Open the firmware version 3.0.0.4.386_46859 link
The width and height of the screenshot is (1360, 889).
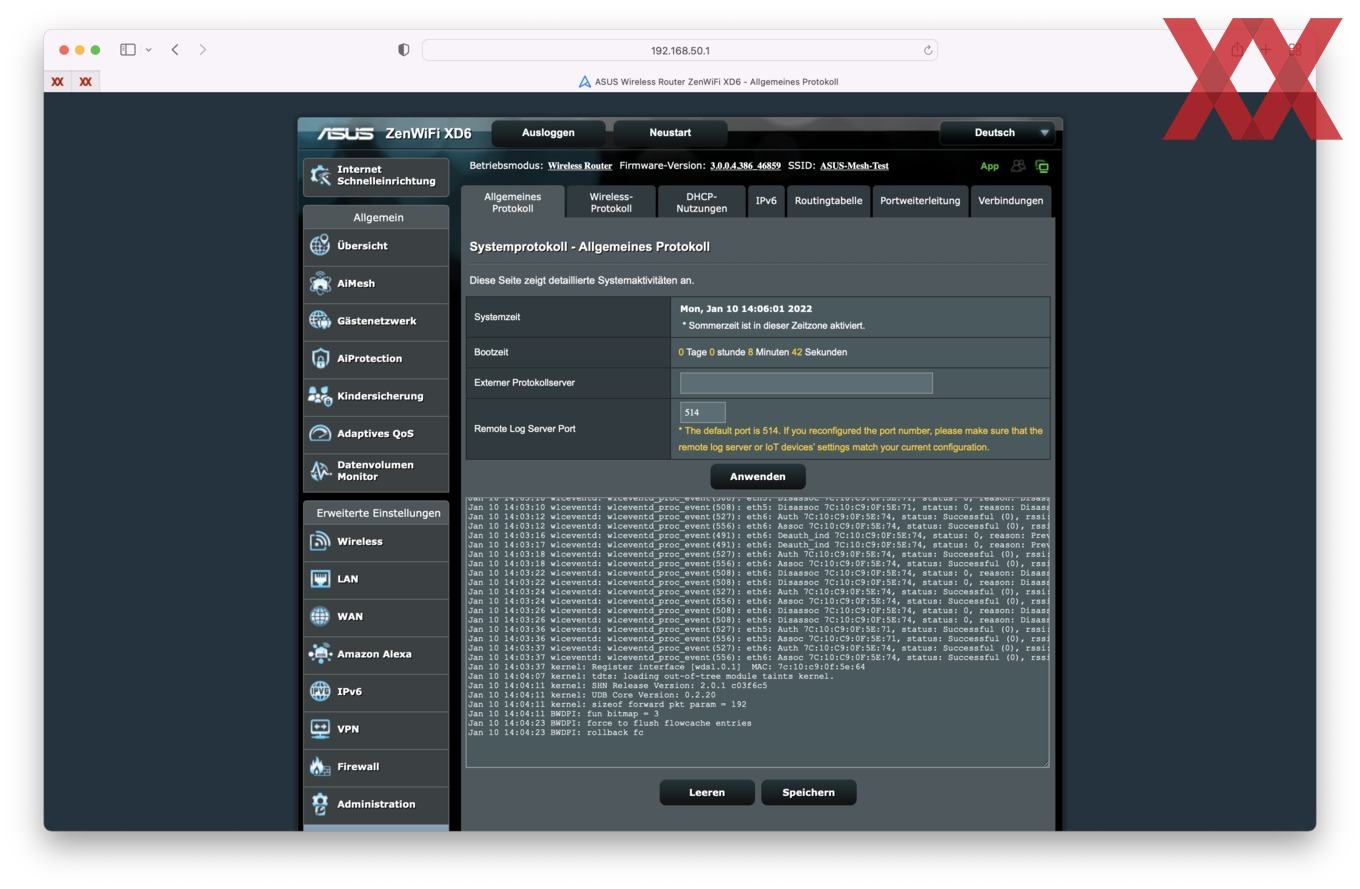(745, 166)
